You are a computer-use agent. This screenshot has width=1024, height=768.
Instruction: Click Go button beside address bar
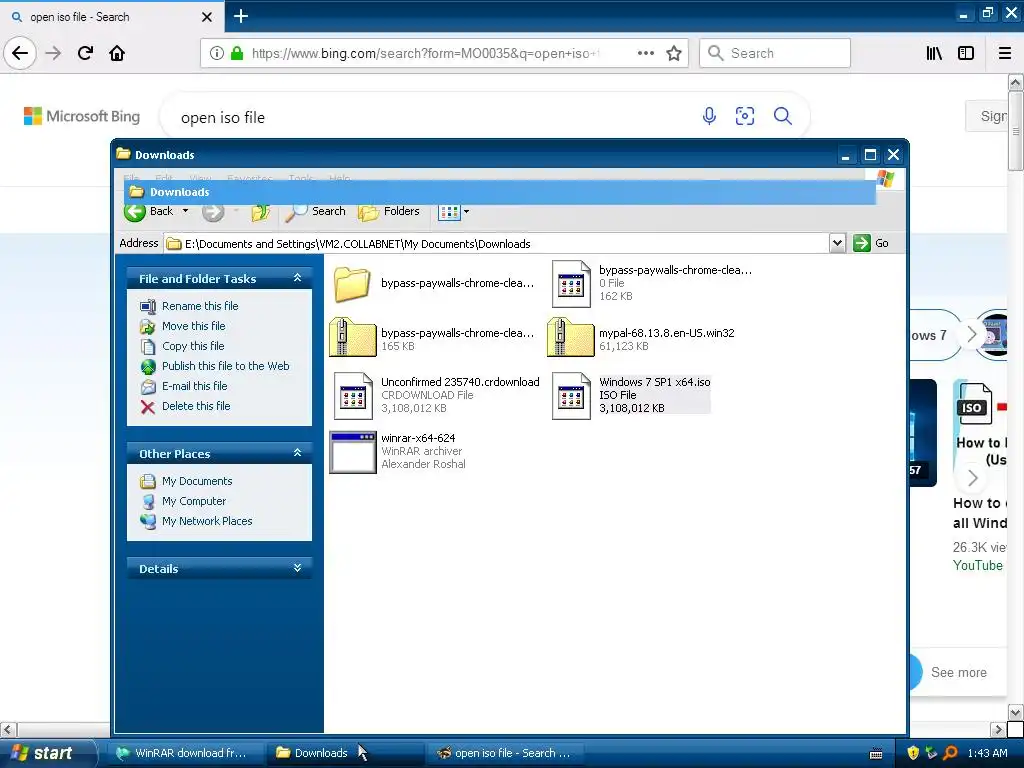tap(871, 243)
